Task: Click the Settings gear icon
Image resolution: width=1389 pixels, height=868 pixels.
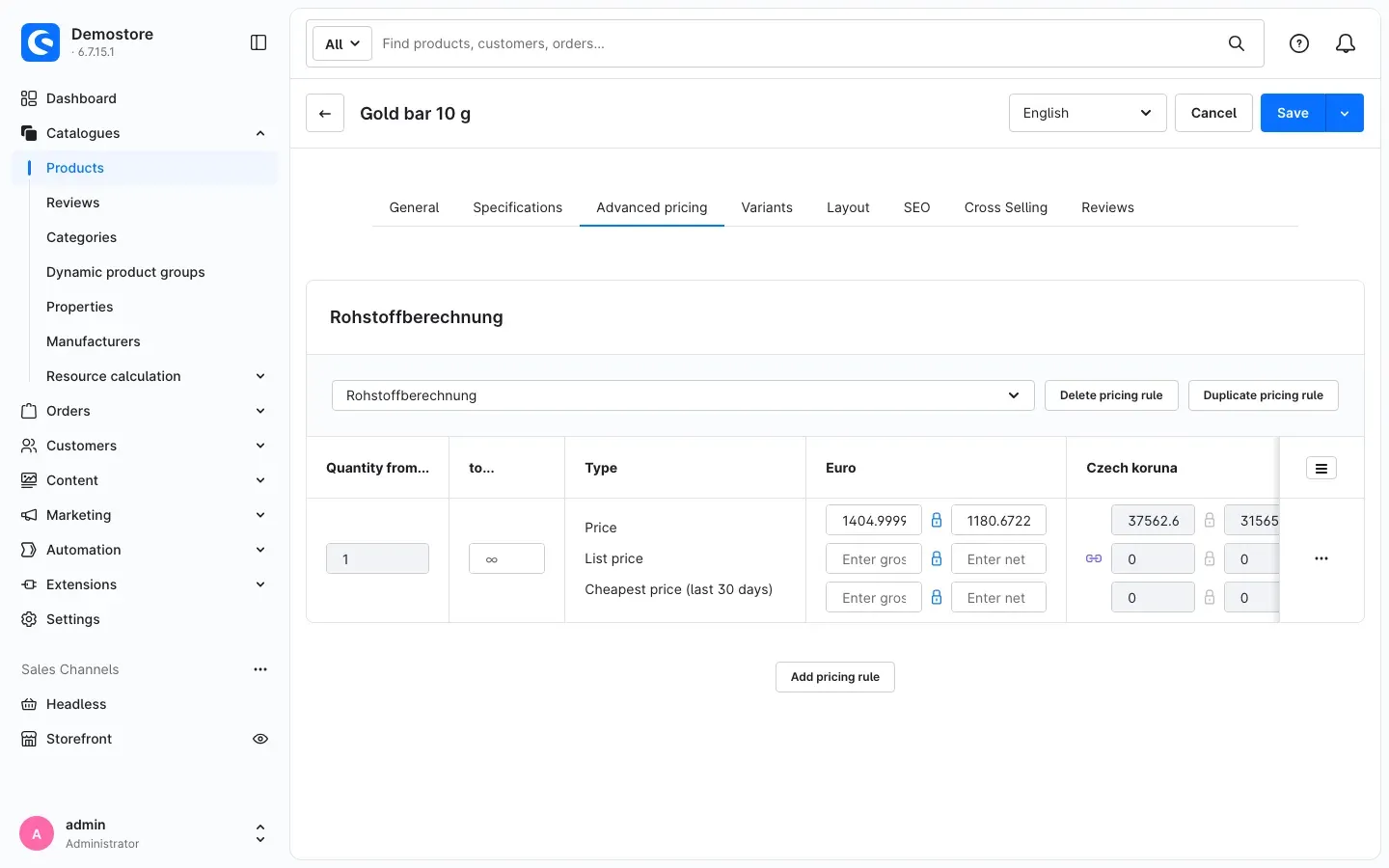Action: tap(29, 619)
